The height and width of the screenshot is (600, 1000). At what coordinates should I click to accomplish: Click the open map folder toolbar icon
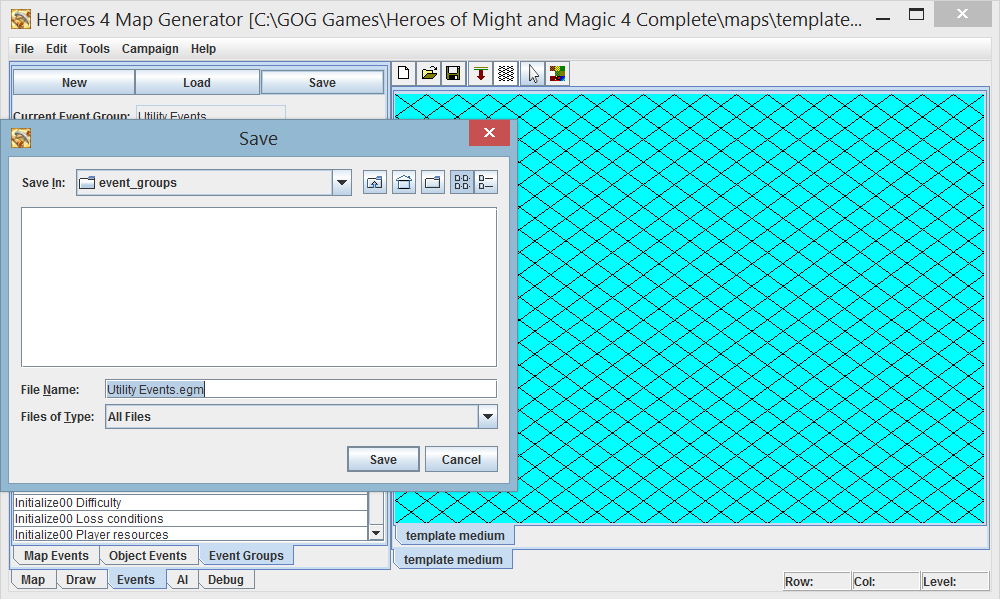pos(429,73)
